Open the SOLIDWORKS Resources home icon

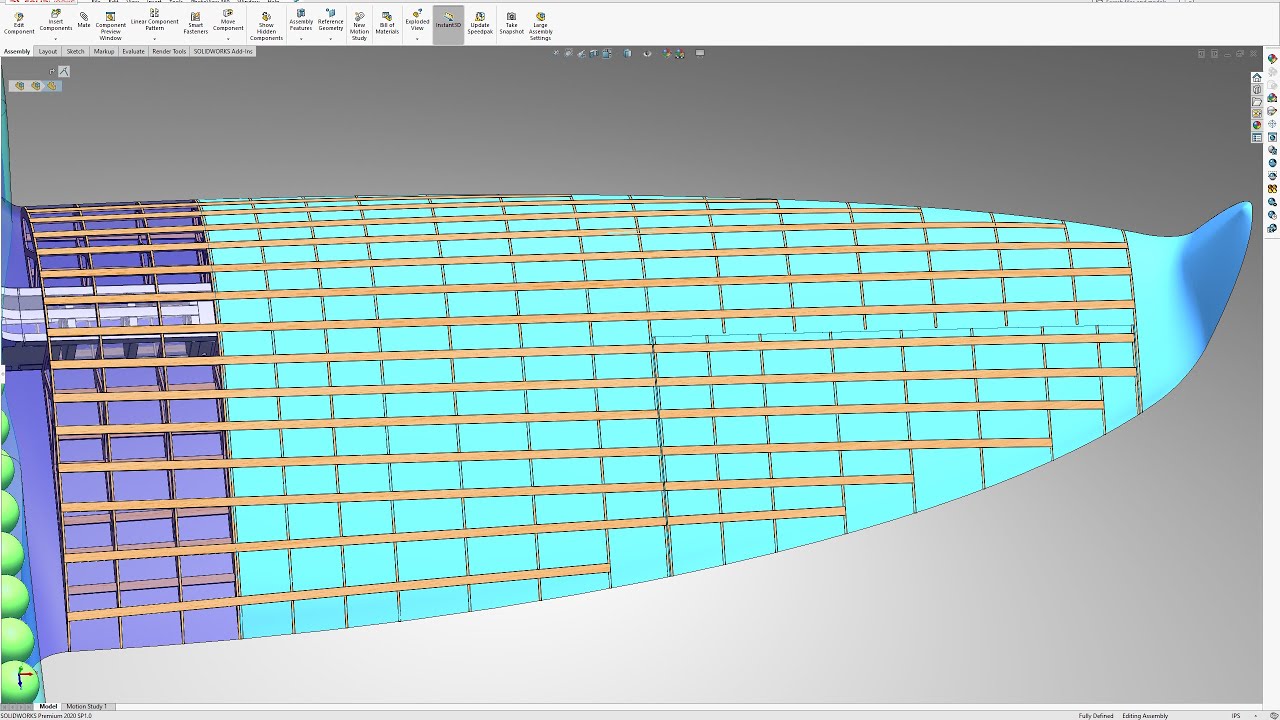point(1257,78)
